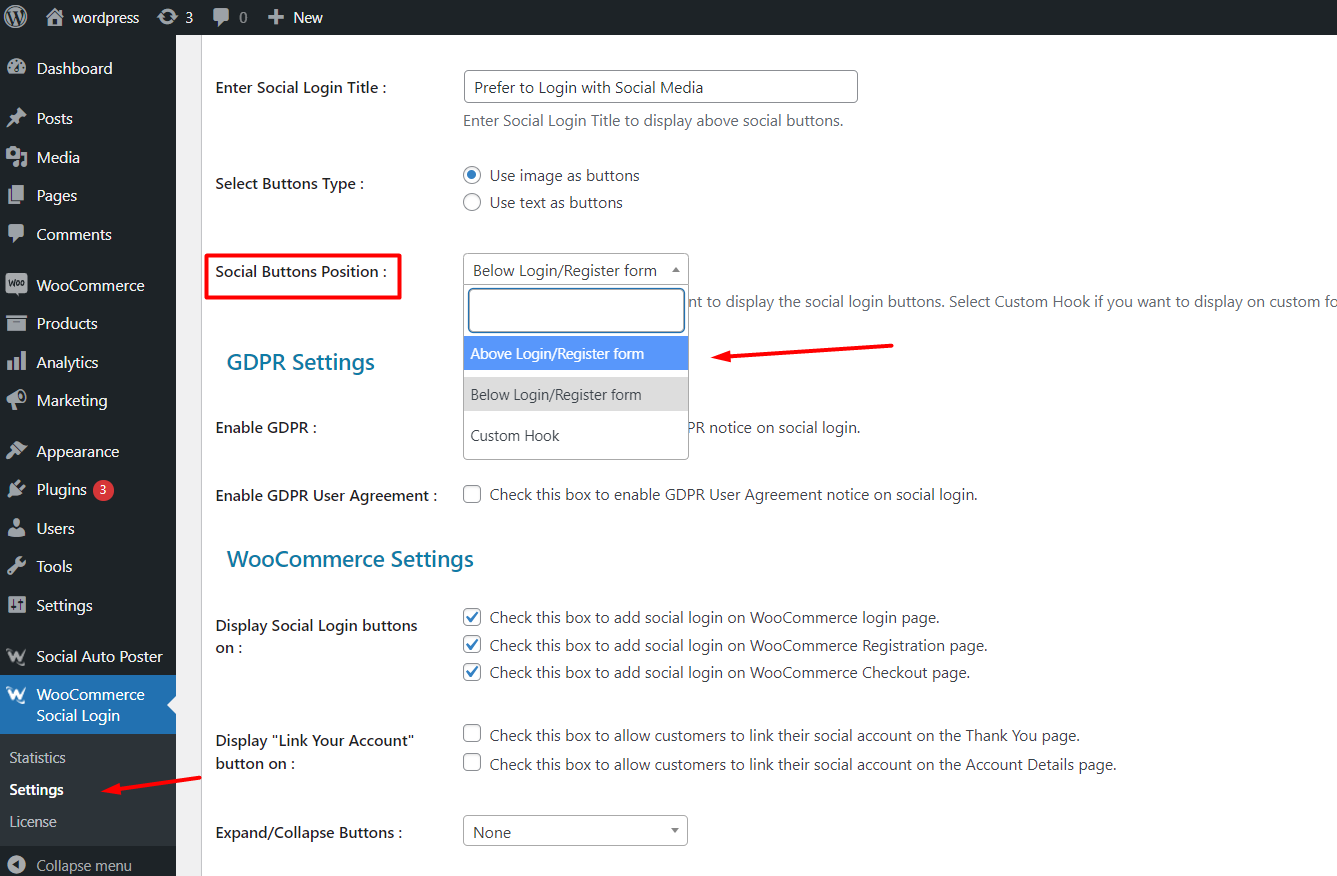Click the home site icon beside wordpress
This screenshot has height=876, width=1337.
click(55, 17)
